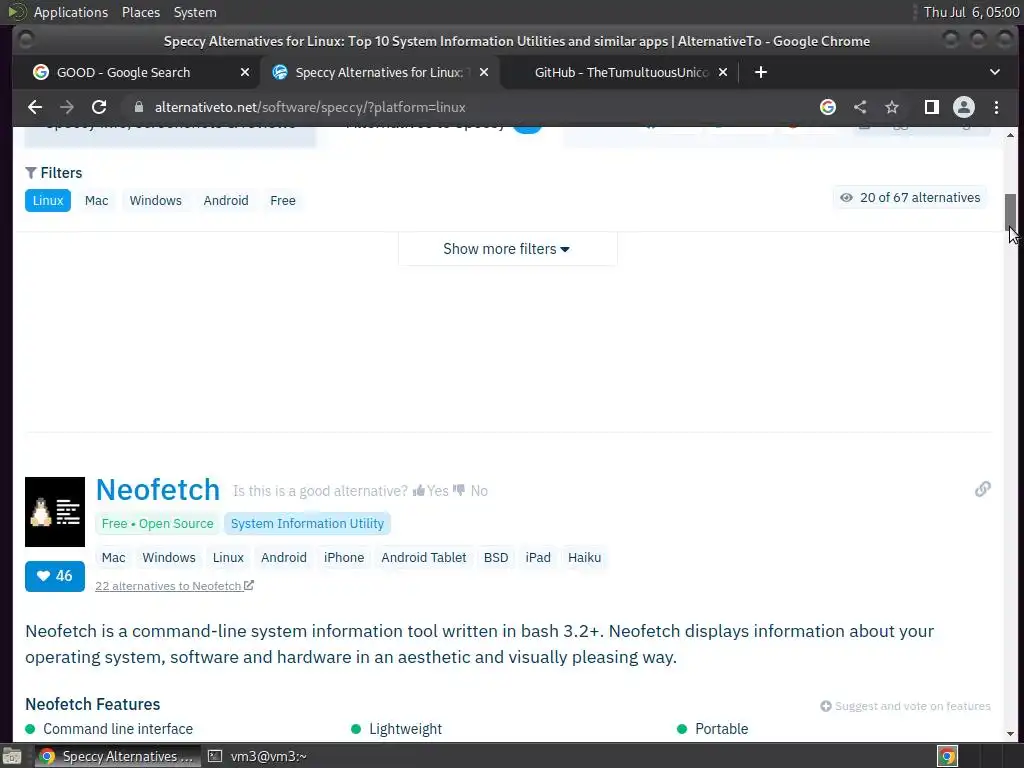
Task: Click the Free • Open Source badge
Action: click(157, 524)
